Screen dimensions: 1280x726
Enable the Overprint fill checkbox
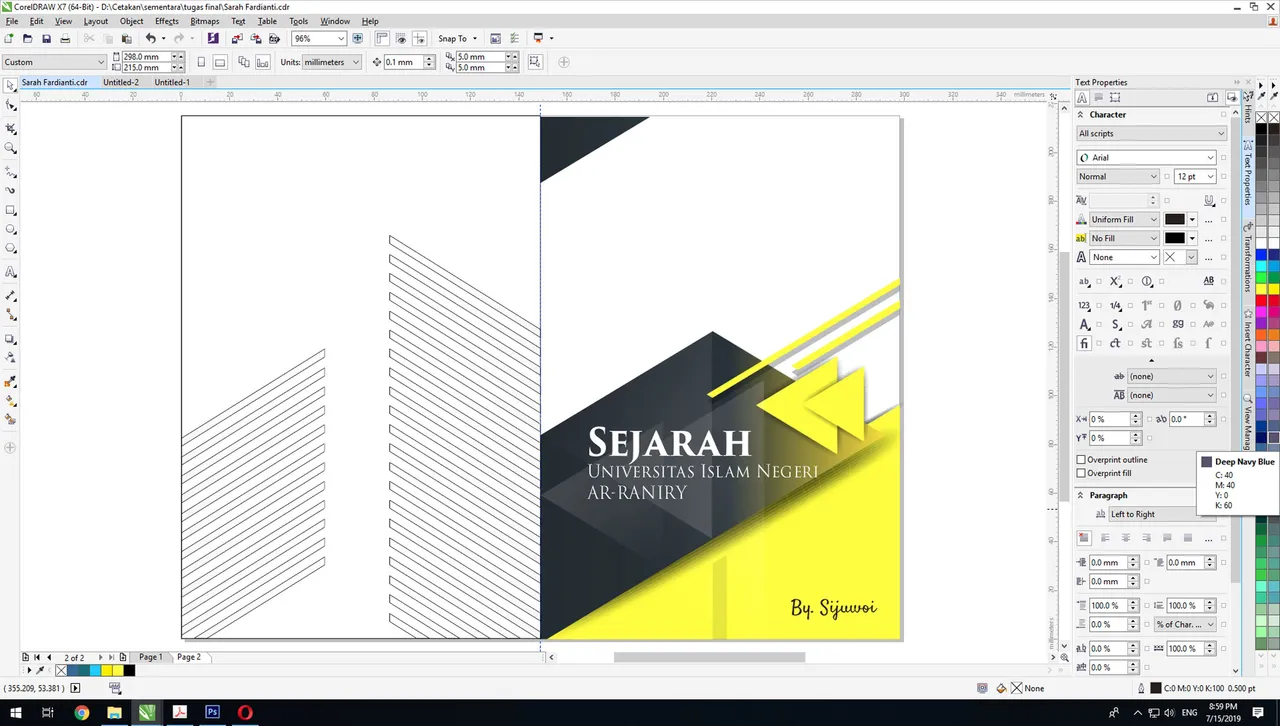click(x=1081, y=473)
